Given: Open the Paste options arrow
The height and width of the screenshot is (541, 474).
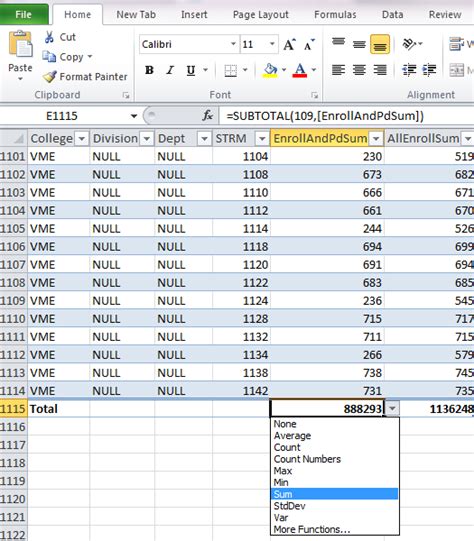Looking at the screenshot, I should tap(20, 79).
